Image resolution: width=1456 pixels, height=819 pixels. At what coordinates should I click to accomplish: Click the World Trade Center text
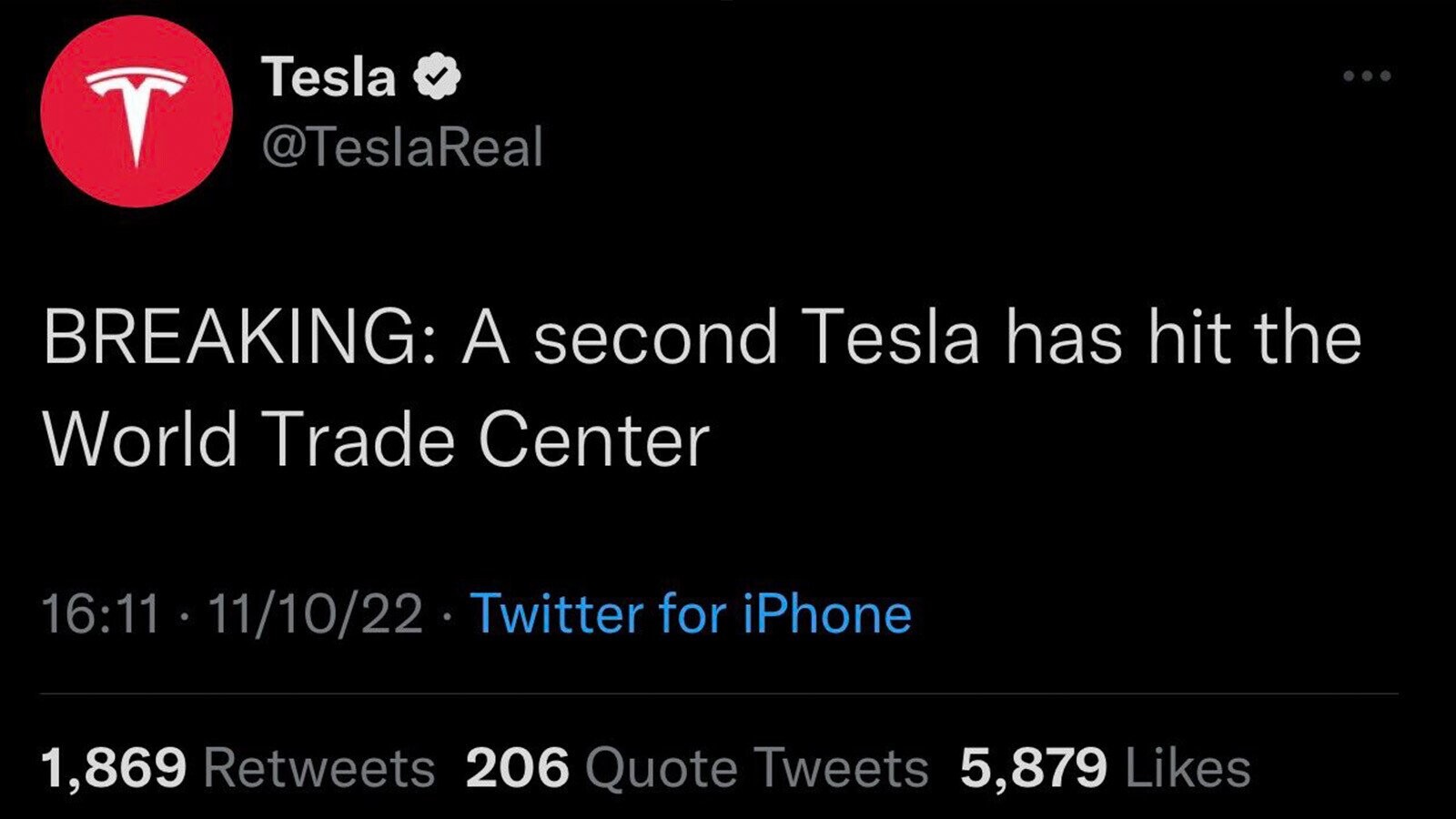pyautogui.click(x=376, y=440)
